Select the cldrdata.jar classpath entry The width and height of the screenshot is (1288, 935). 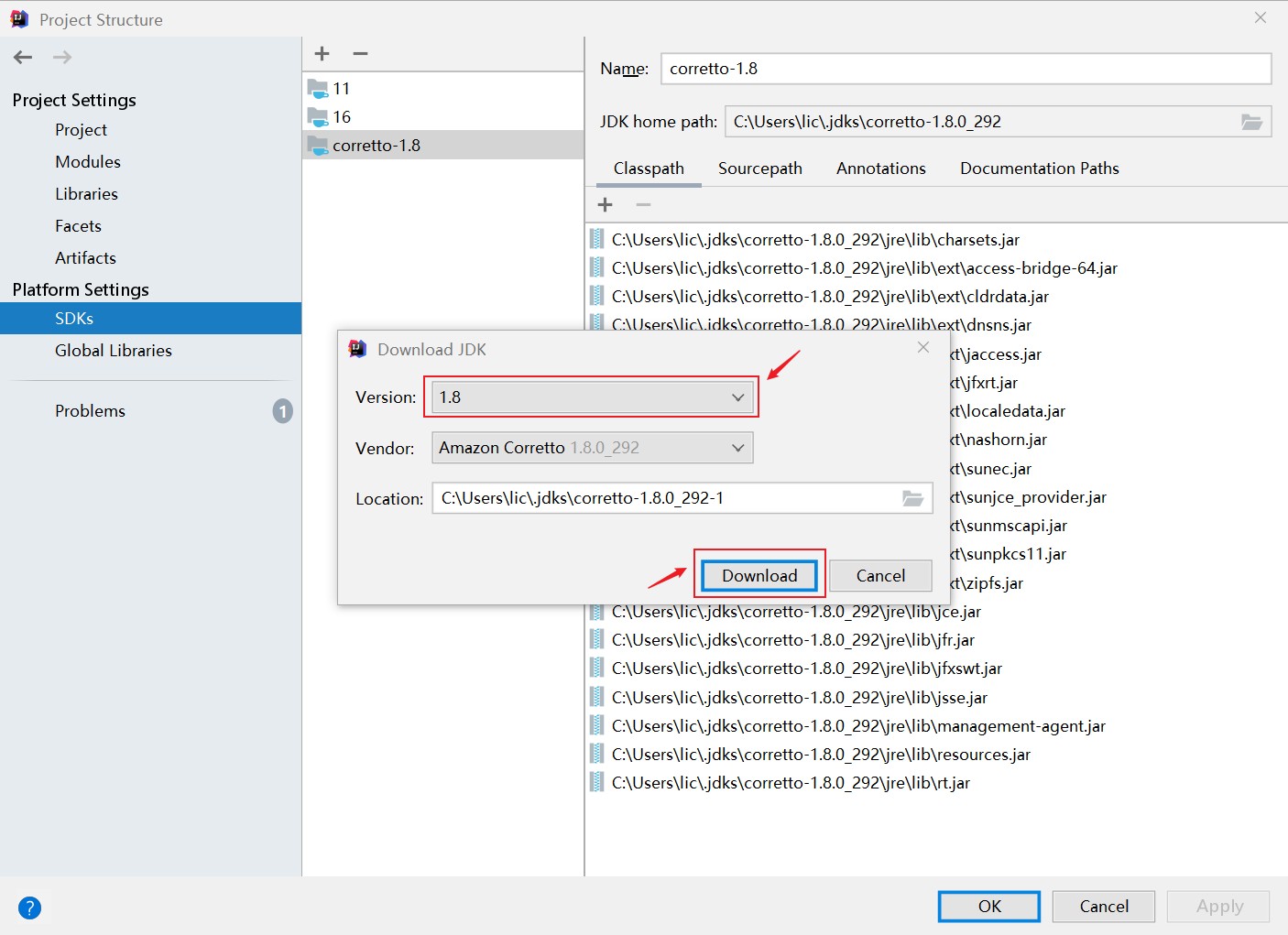pos(830,297)
